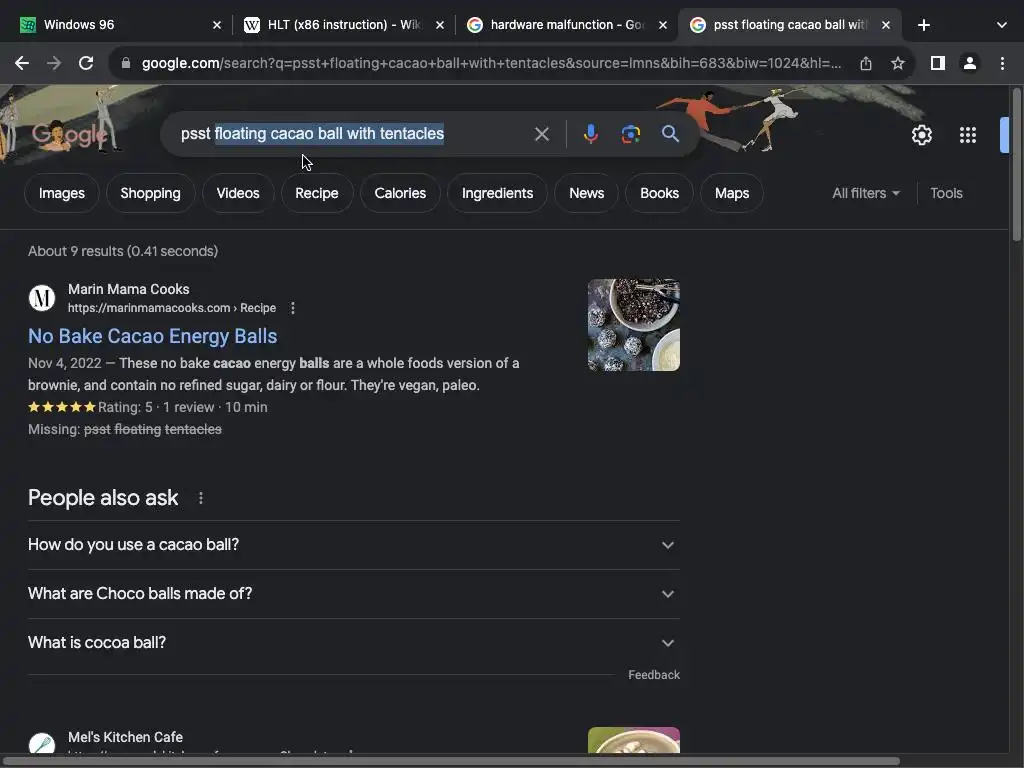1024x768 pixels.
Task: Go back to the previous page
Action: [x=22, y=63]
